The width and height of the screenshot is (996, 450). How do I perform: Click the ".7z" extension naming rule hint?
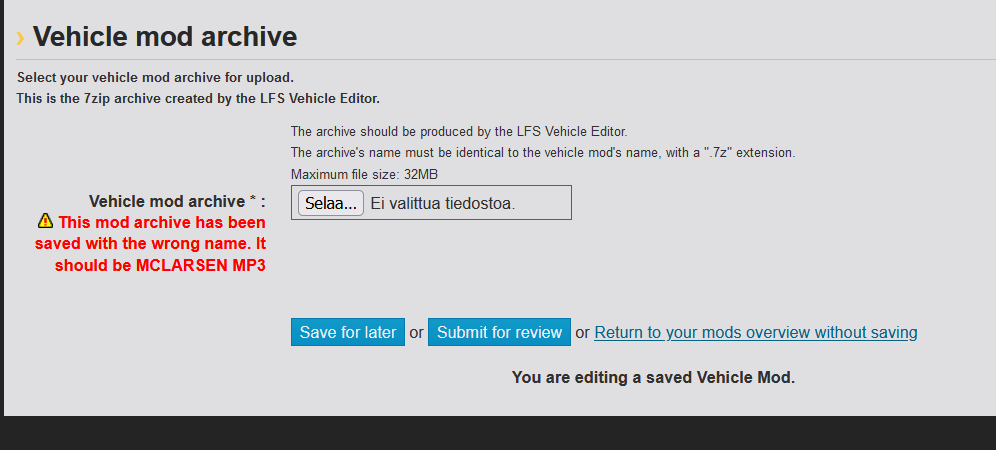(x=542, y=153)
